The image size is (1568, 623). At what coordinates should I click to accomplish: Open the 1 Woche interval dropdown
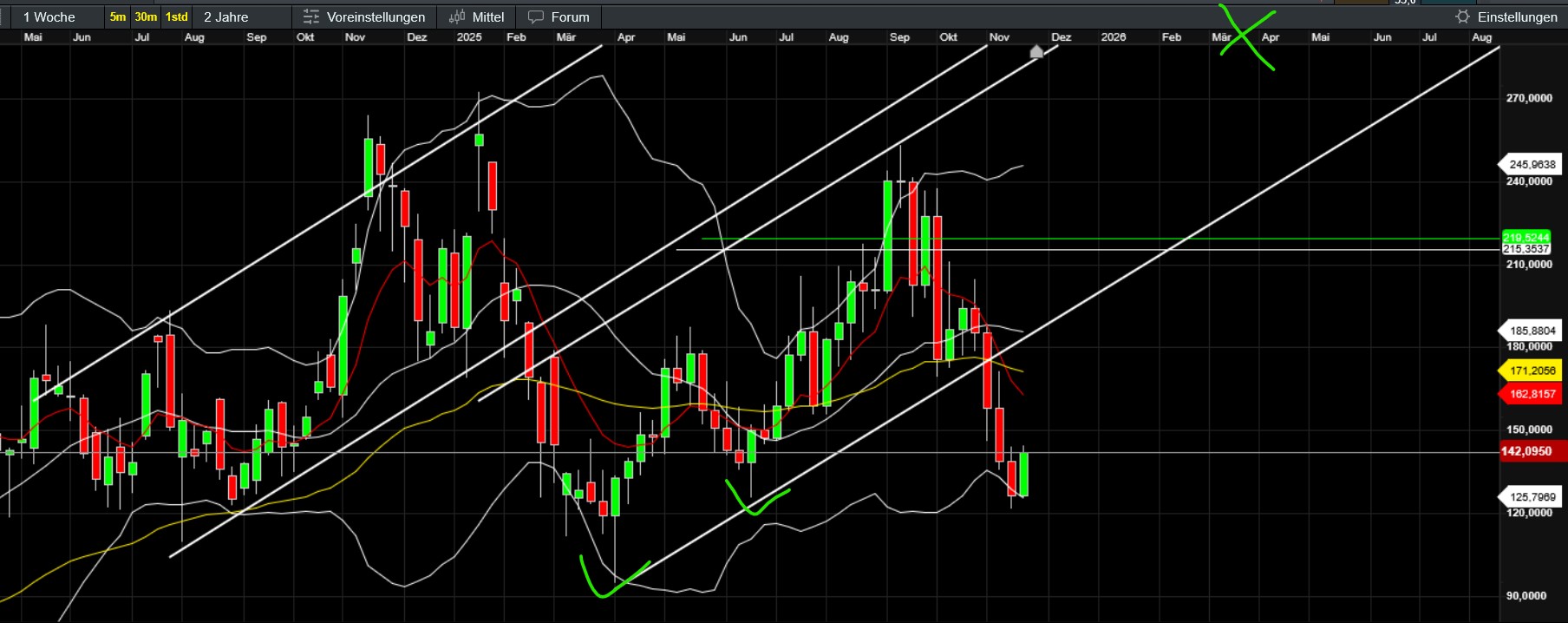(49, 17)
